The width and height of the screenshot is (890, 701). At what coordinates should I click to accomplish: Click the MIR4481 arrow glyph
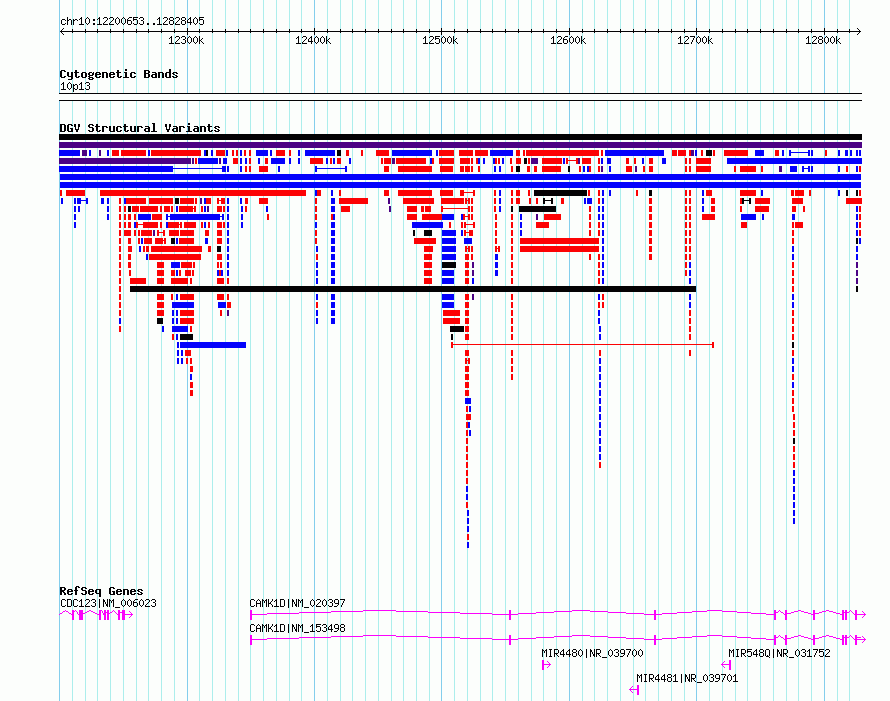coord(634,690)
